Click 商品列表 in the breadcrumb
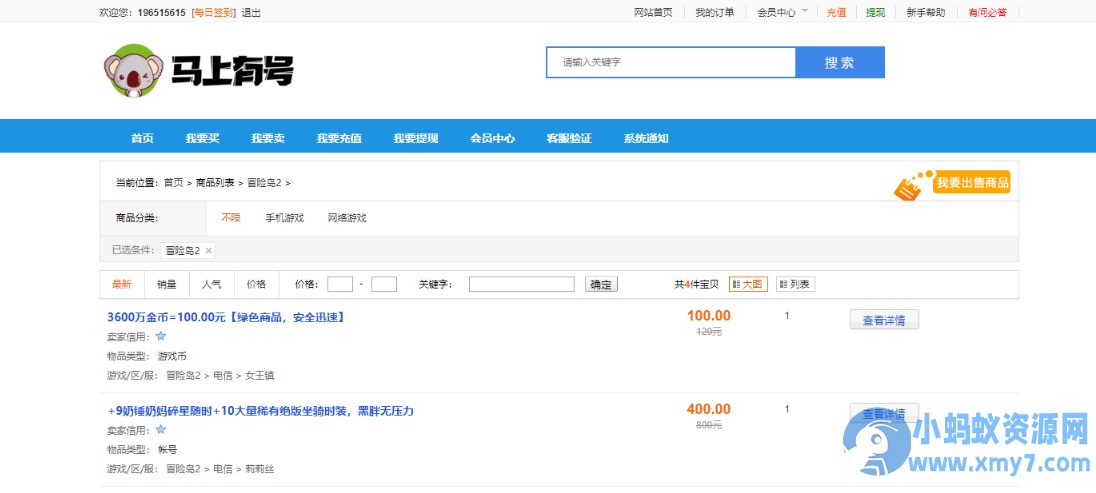This screenshot has width=1096, height=493. (215, 183)
